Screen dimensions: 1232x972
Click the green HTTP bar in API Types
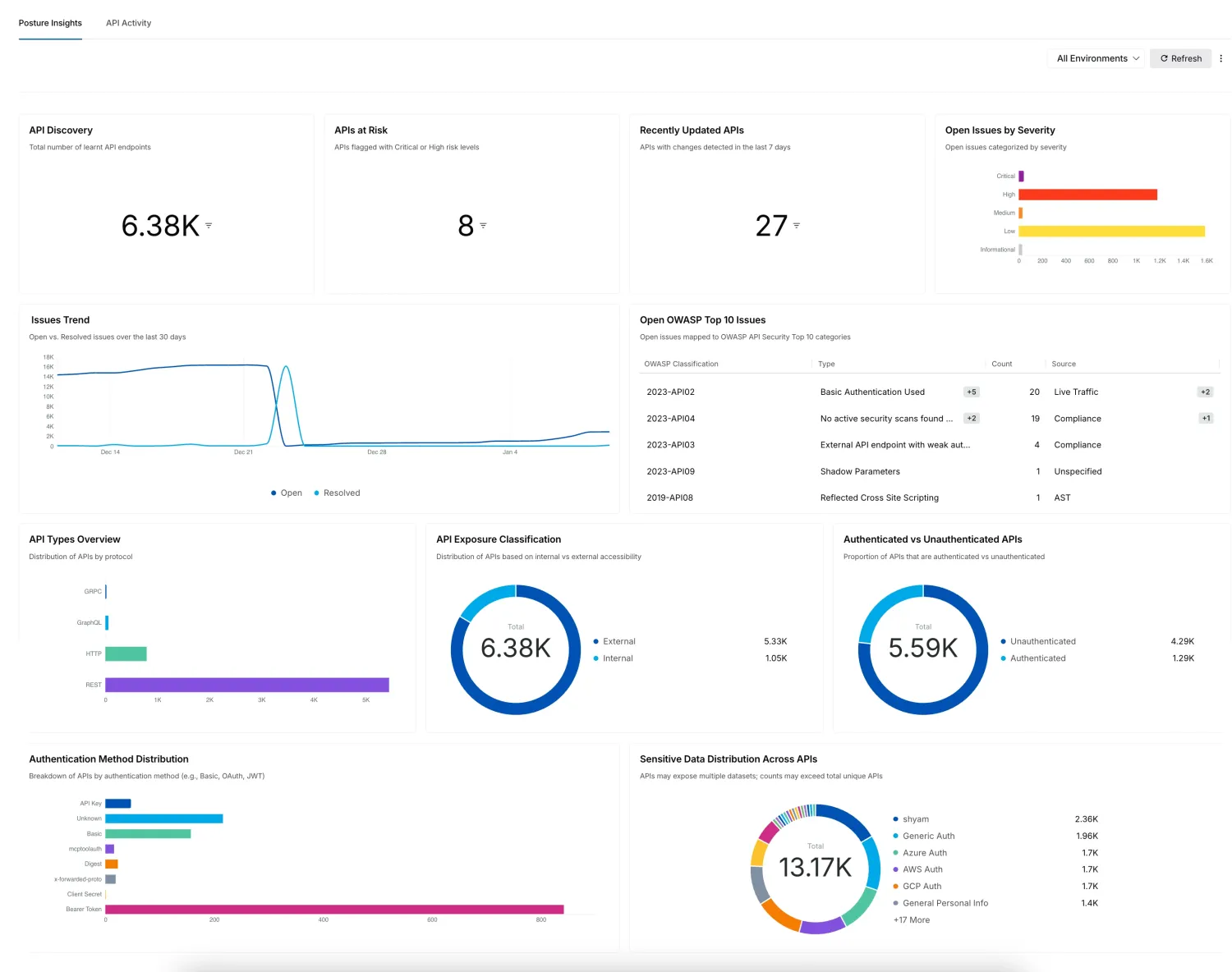click(x=126, y=654)
